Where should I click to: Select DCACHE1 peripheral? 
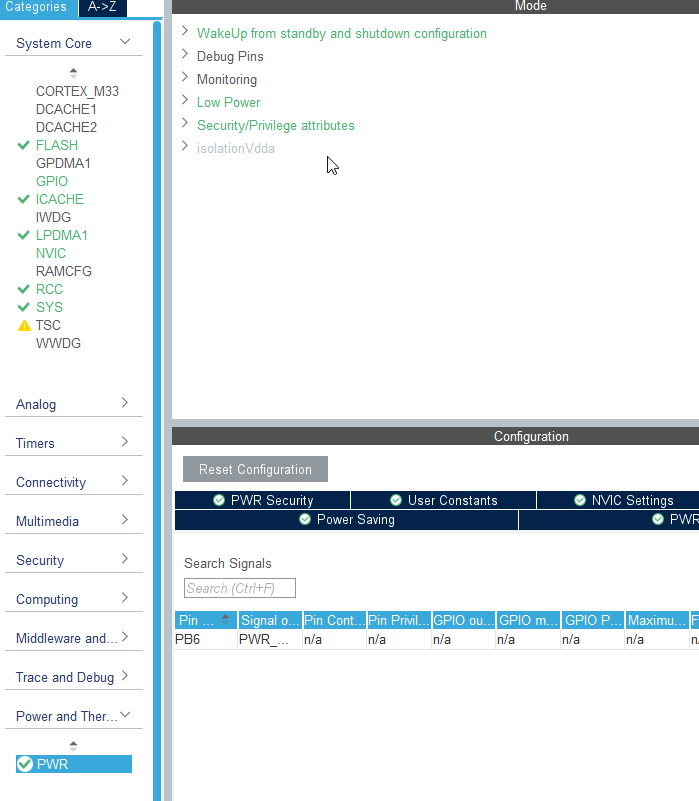point(66,109)
